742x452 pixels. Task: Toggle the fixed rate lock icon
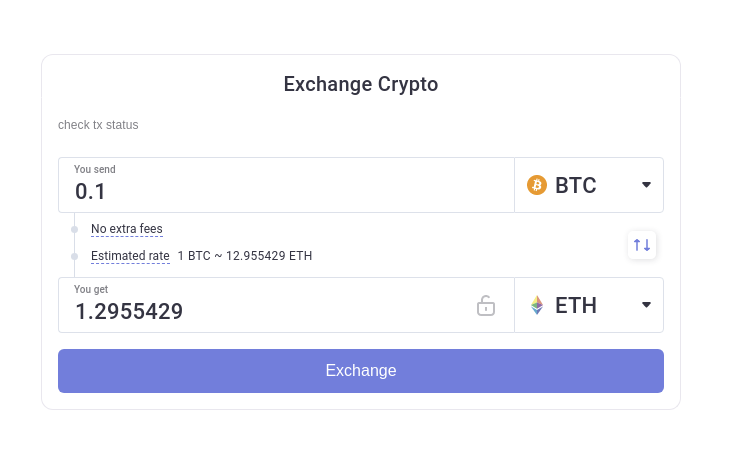485,305
